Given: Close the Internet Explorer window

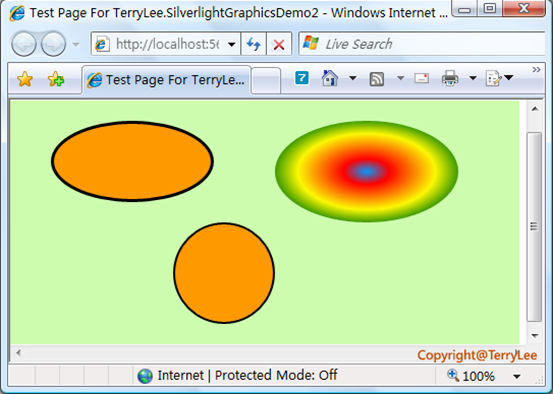Looking at the screenshot, I should coord(524,8).
